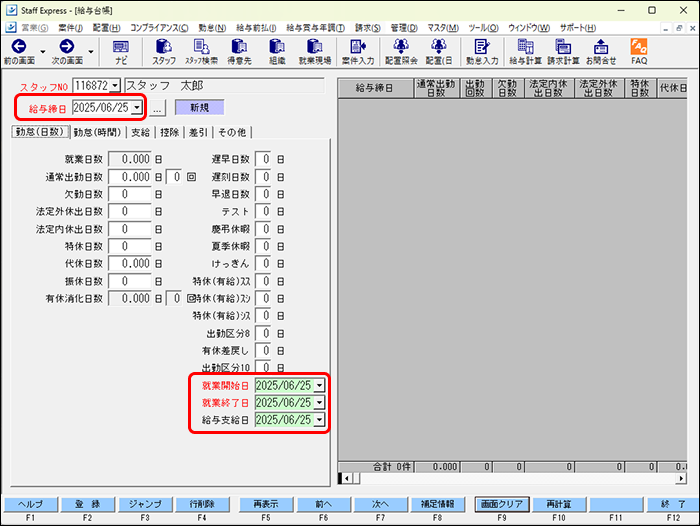This screenshot has height=526, width=700.
Task: Click the 再計算 F10 button
Action: pyautogui.click(x=559, y=504)
